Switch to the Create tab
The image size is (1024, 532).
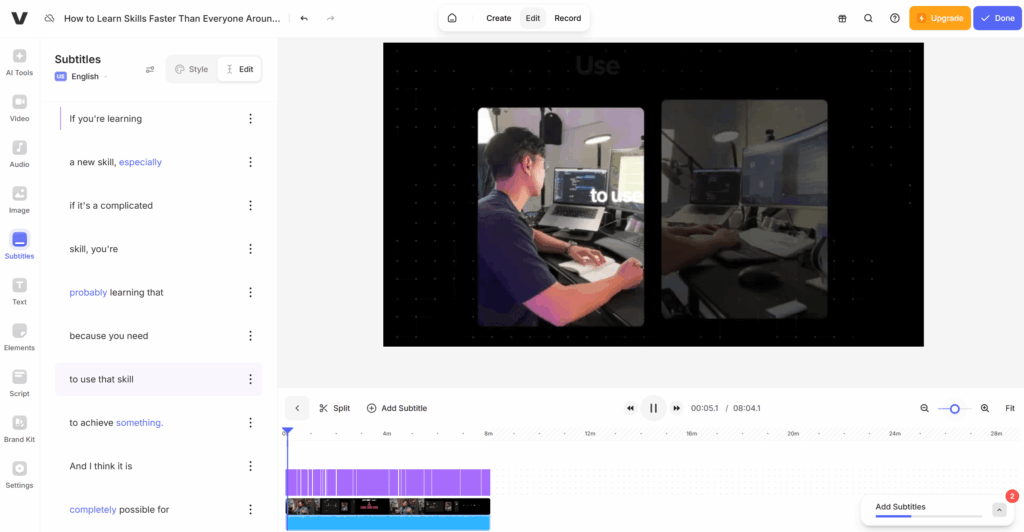(498, 18)
